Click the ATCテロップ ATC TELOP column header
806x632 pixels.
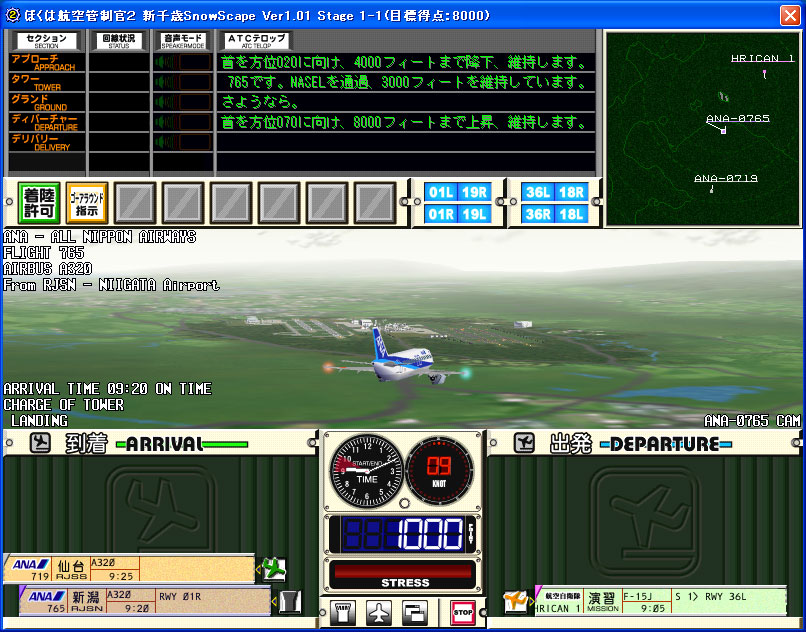pos(256,41)
